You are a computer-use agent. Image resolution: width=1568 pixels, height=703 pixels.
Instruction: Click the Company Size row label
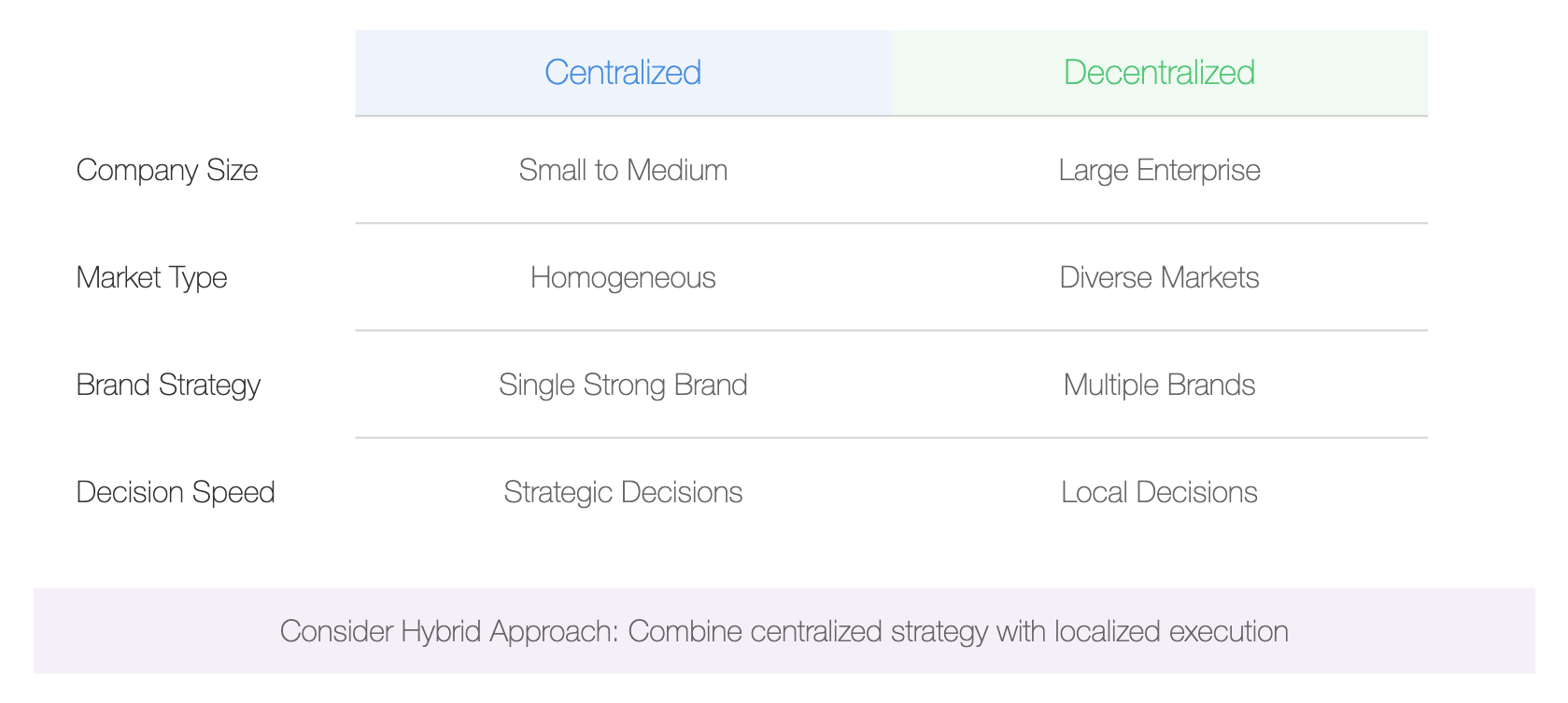[167, 171]
